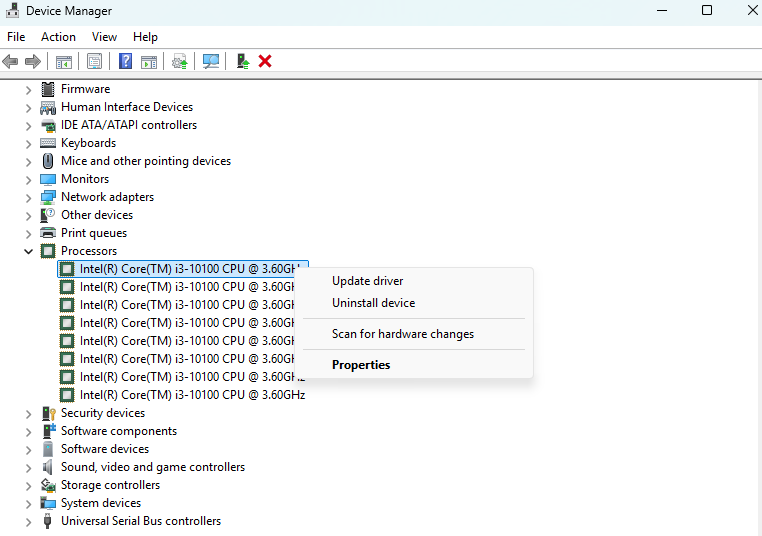Viewport: 762px width, 536px height.
Task: Click the Network adapters icon
Action: coord(48,197)
